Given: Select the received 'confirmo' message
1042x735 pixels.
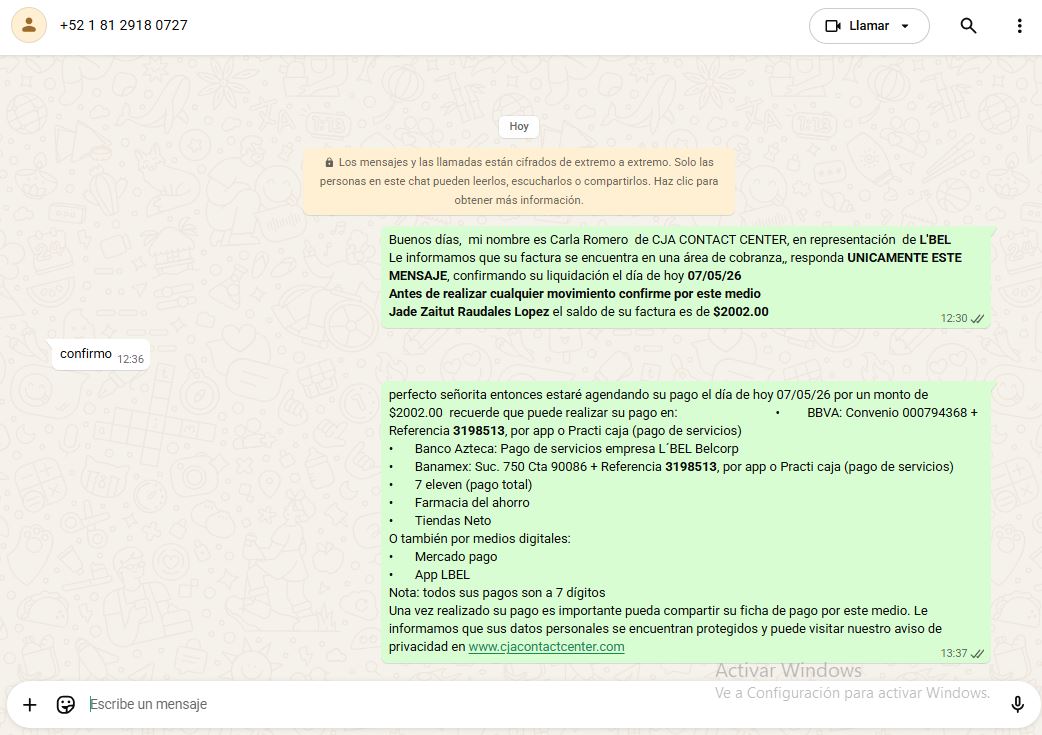Looking at the screenshot, I should pyautogui.click(x=101, y=355).
